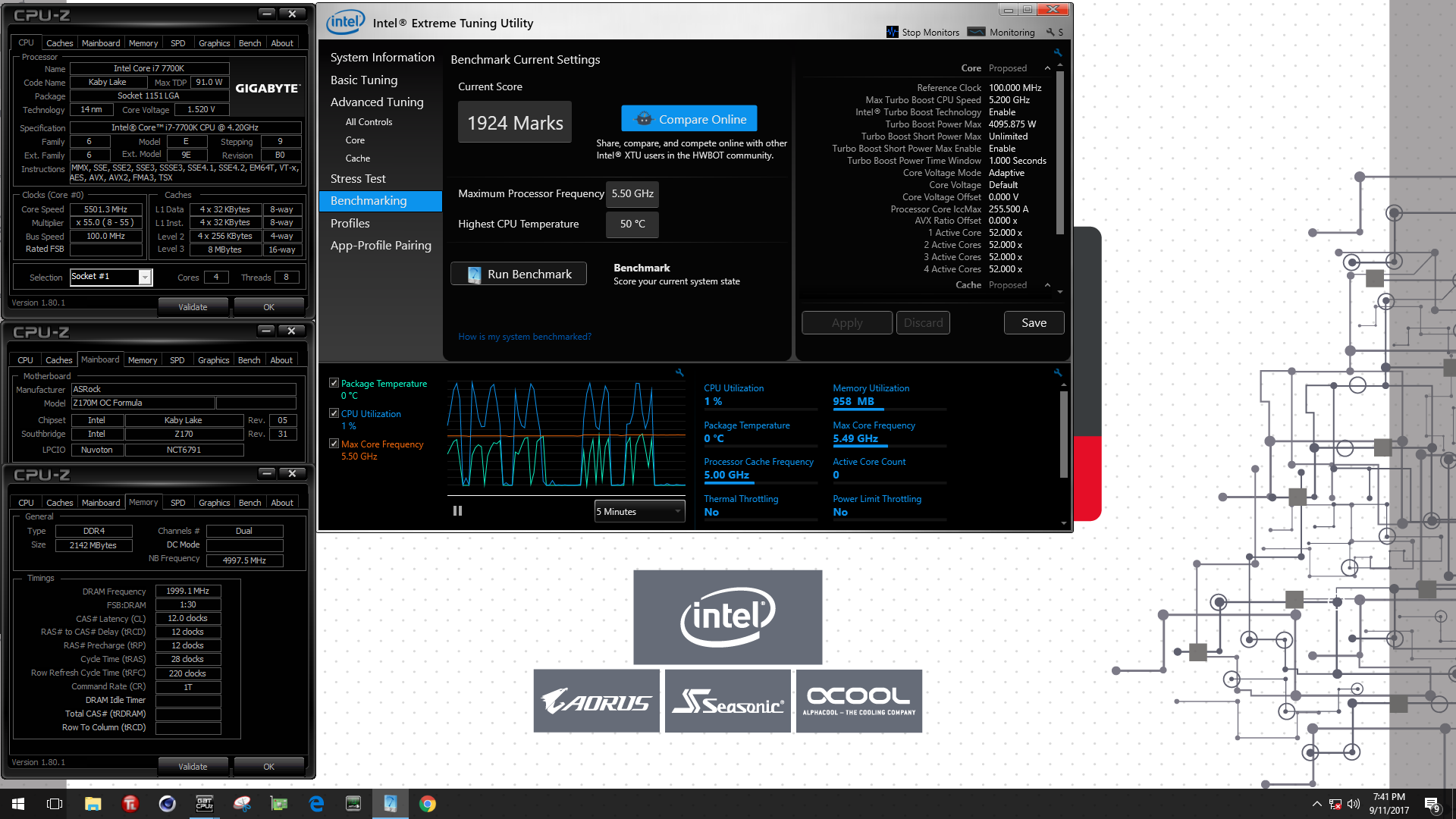The image size is (1456, 819).
Task: Open the red TL app on taskbar
Action: pyautogui.click(x=130, y=804)
